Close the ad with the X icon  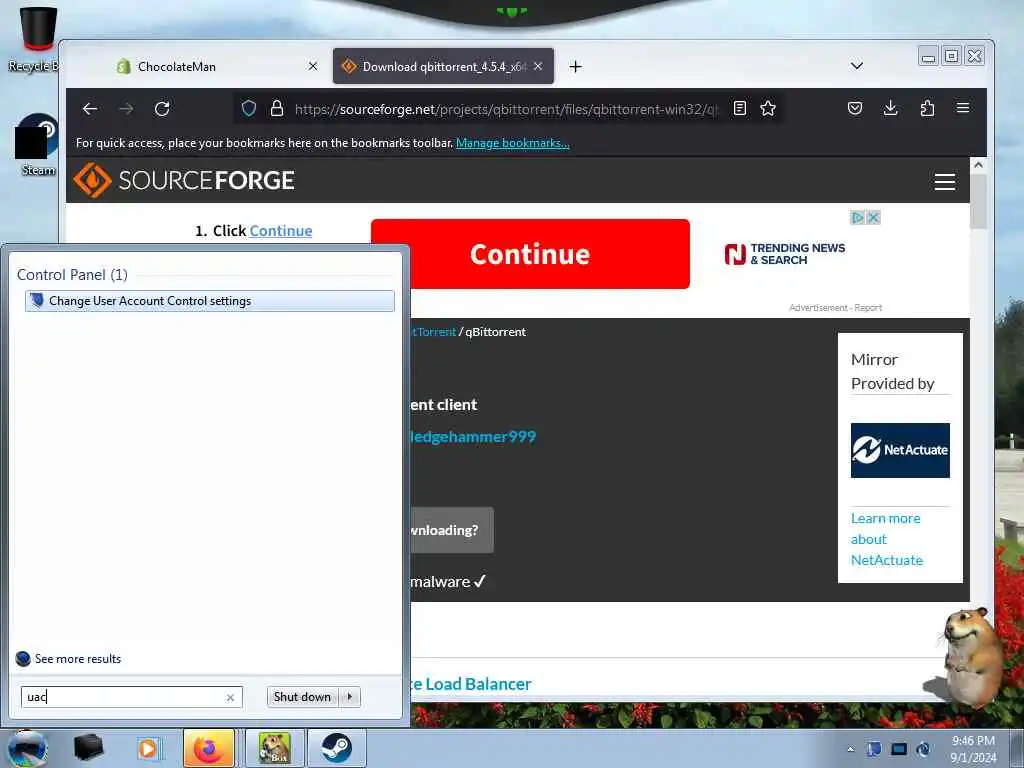(873, 217)
